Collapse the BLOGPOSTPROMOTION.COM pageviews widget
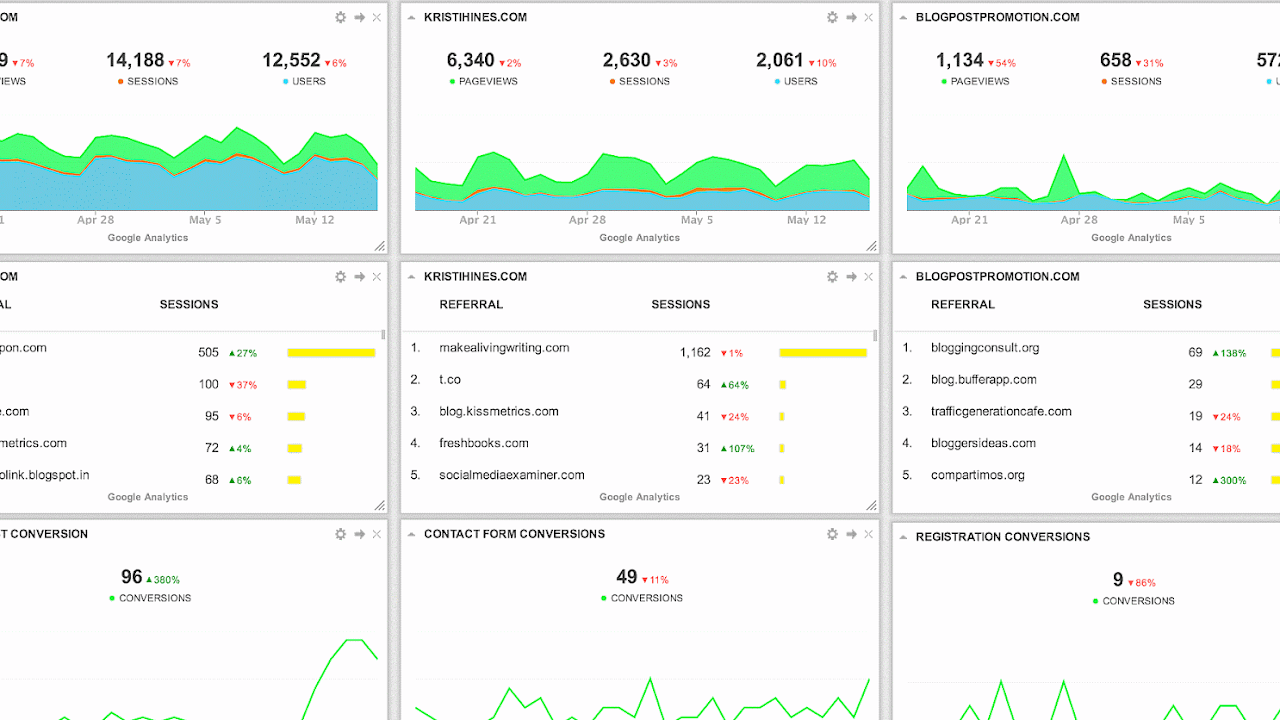The image size is (1280, 720). click(904, 17)
